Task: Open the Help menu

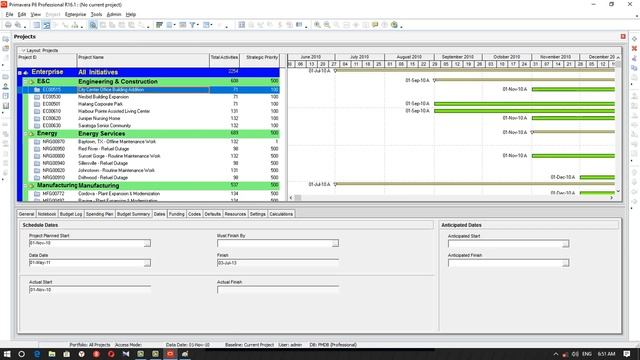Action: [x=131, y=14]
